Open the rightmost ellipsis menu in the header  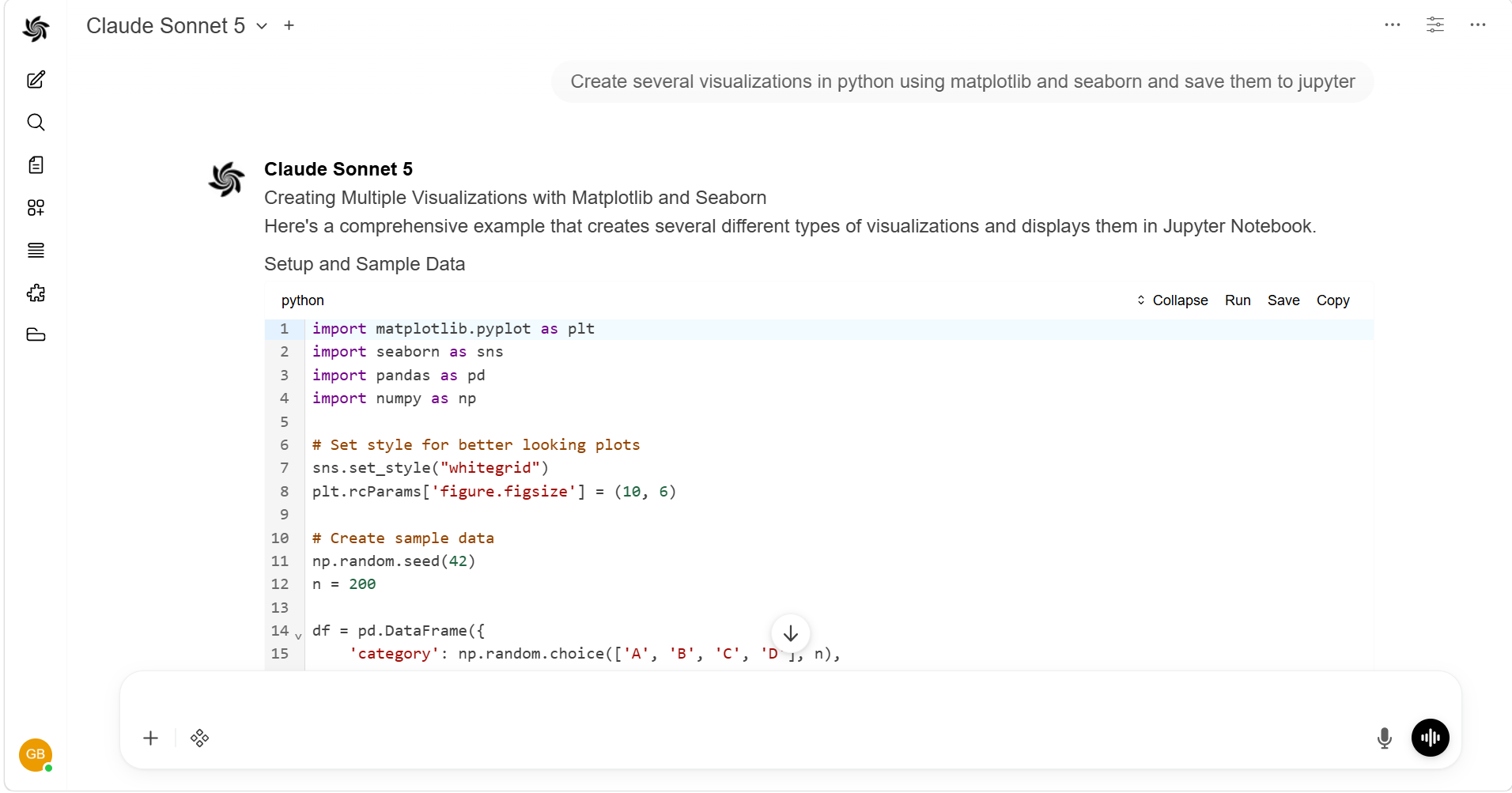tap(1478, 25)
